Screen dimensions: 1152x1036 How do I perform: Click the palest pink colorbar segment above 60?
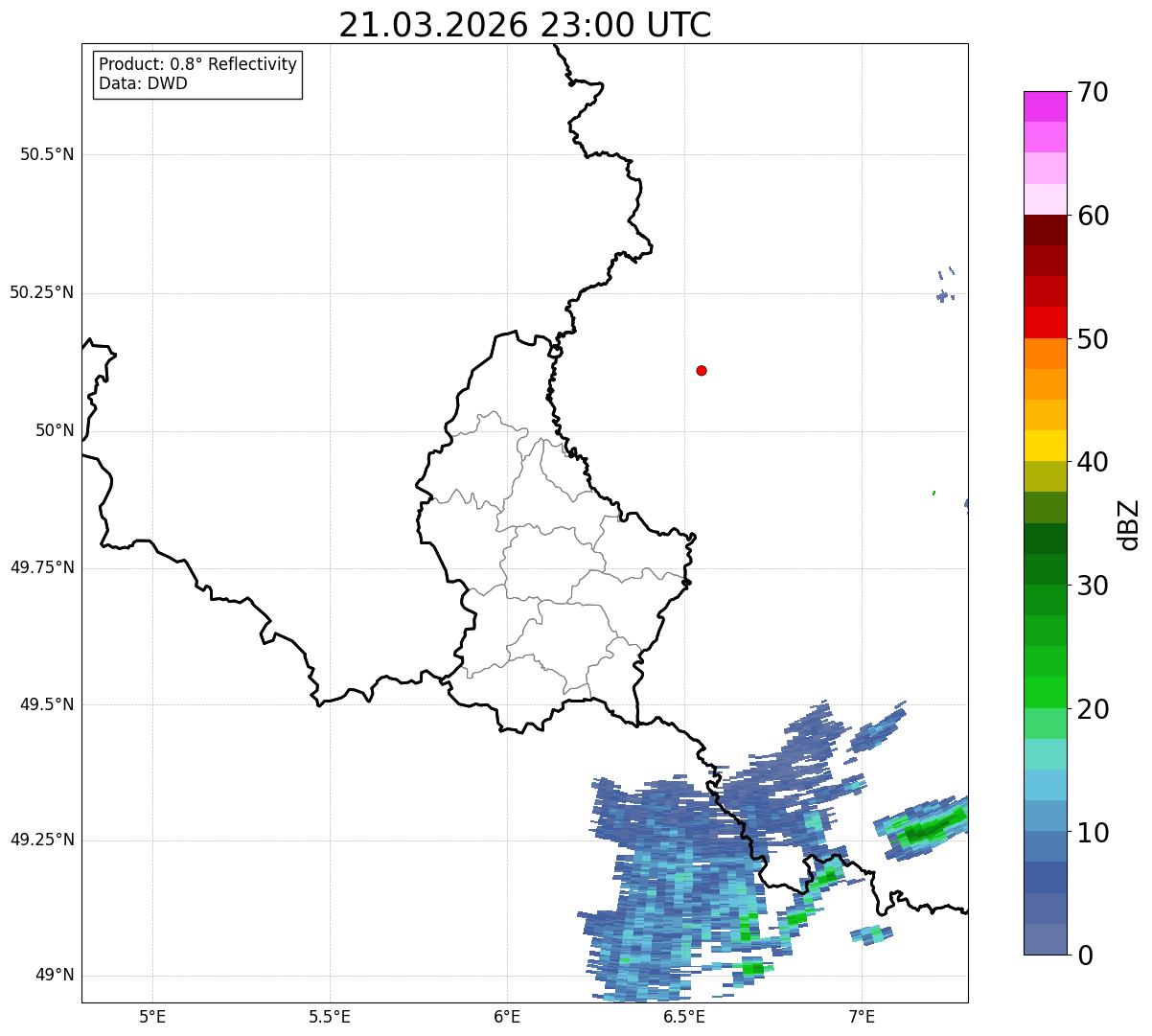[x=1046, y=199]
